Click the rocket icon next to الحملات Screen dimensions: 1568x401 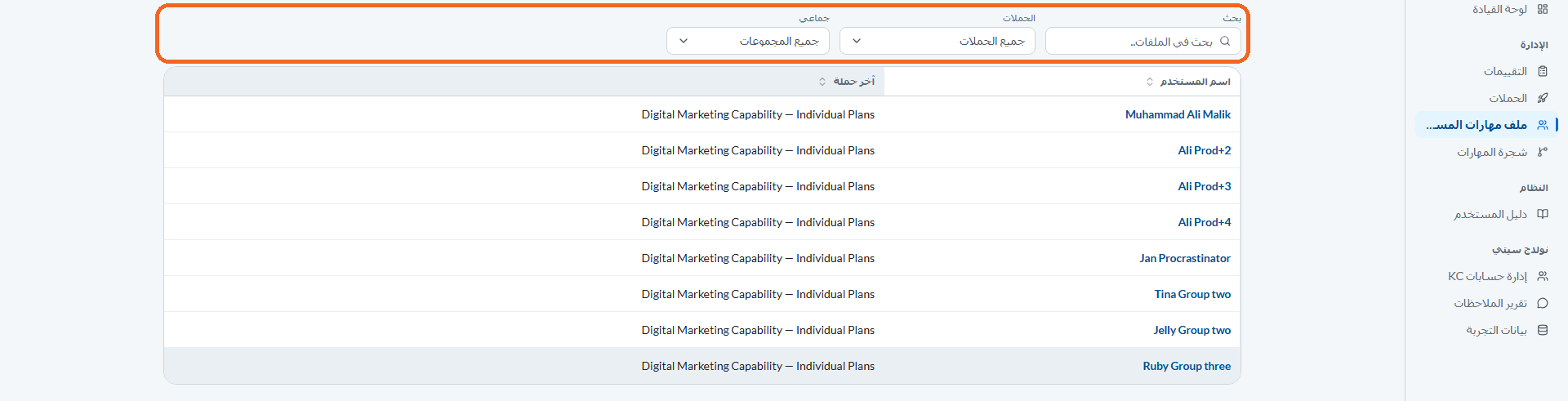(x=1542, y=98)
